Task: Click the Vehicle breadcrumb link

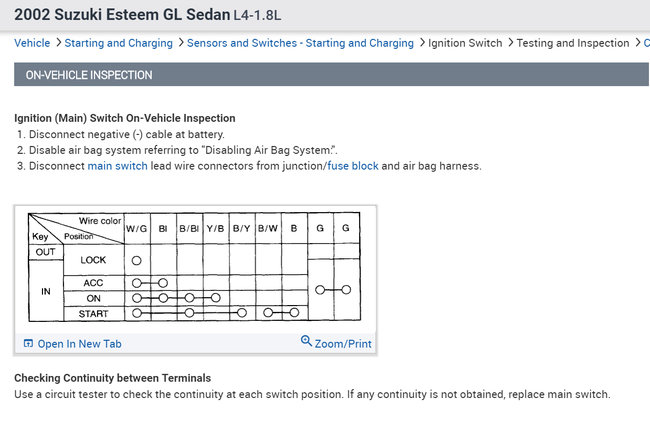Action: tap(32, 43)
